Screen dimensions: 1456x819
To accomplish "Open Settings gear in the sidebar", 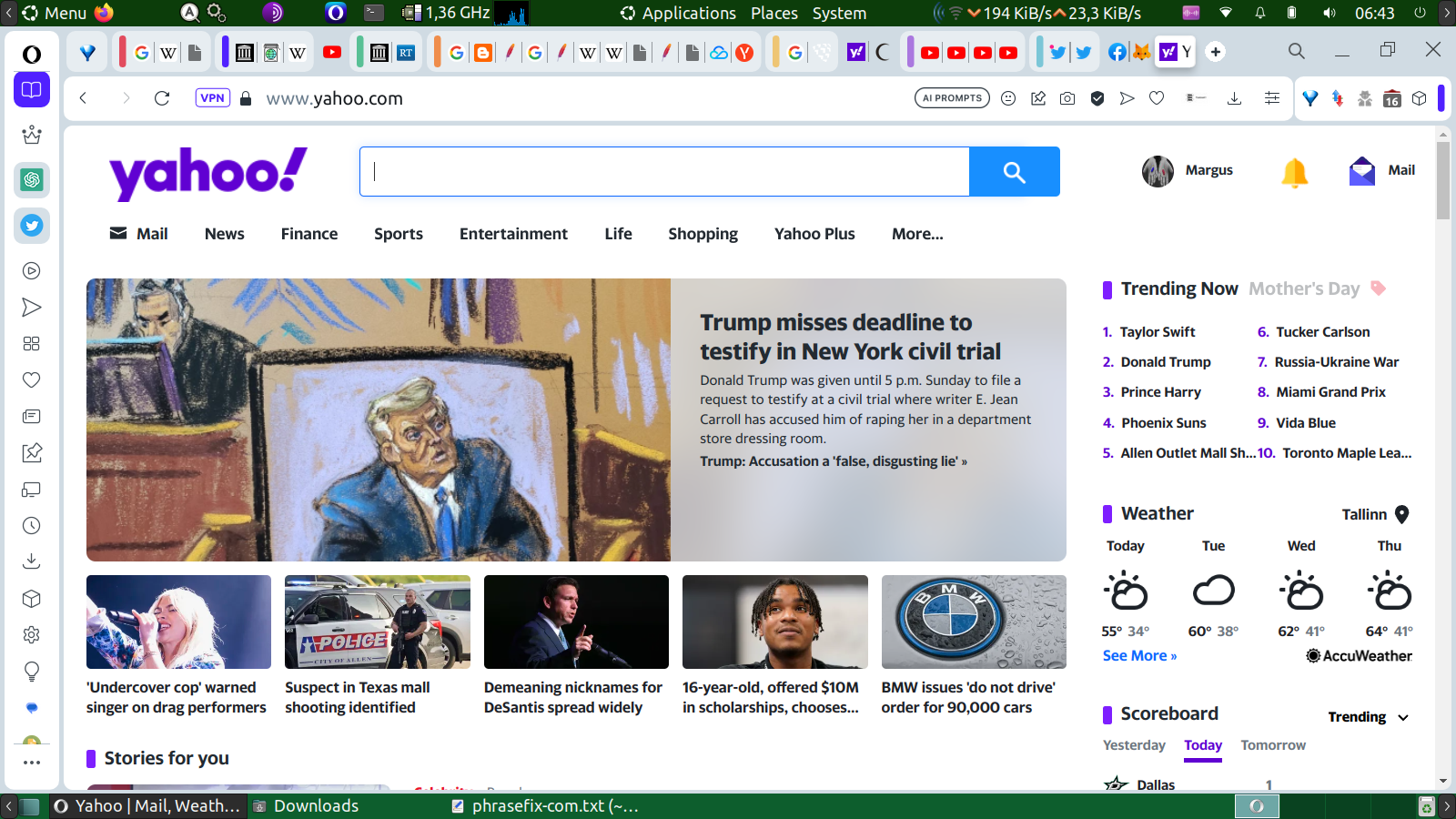I will tap(32, 634).
